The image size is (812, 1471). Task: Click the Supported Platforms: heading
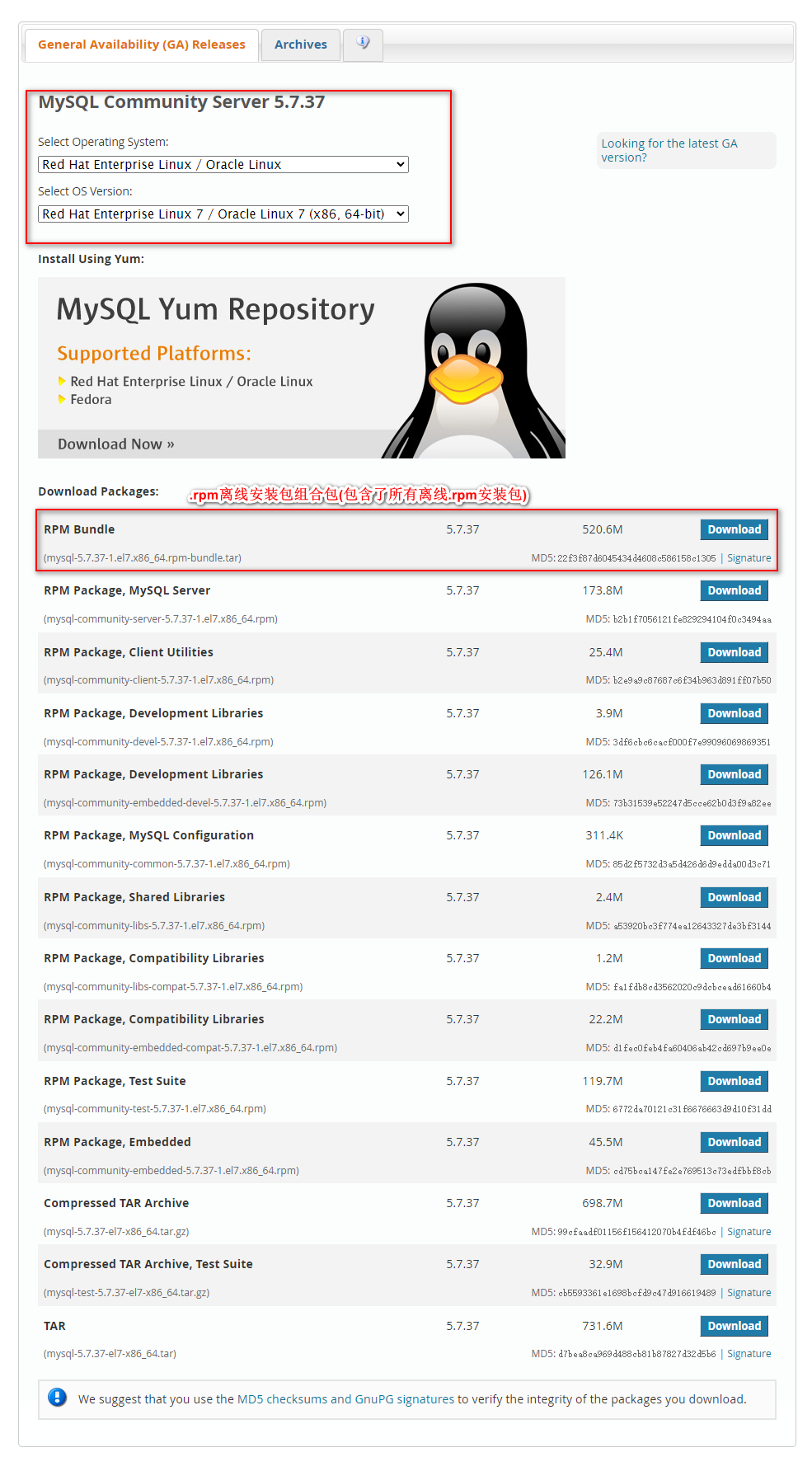coord(154,354)
